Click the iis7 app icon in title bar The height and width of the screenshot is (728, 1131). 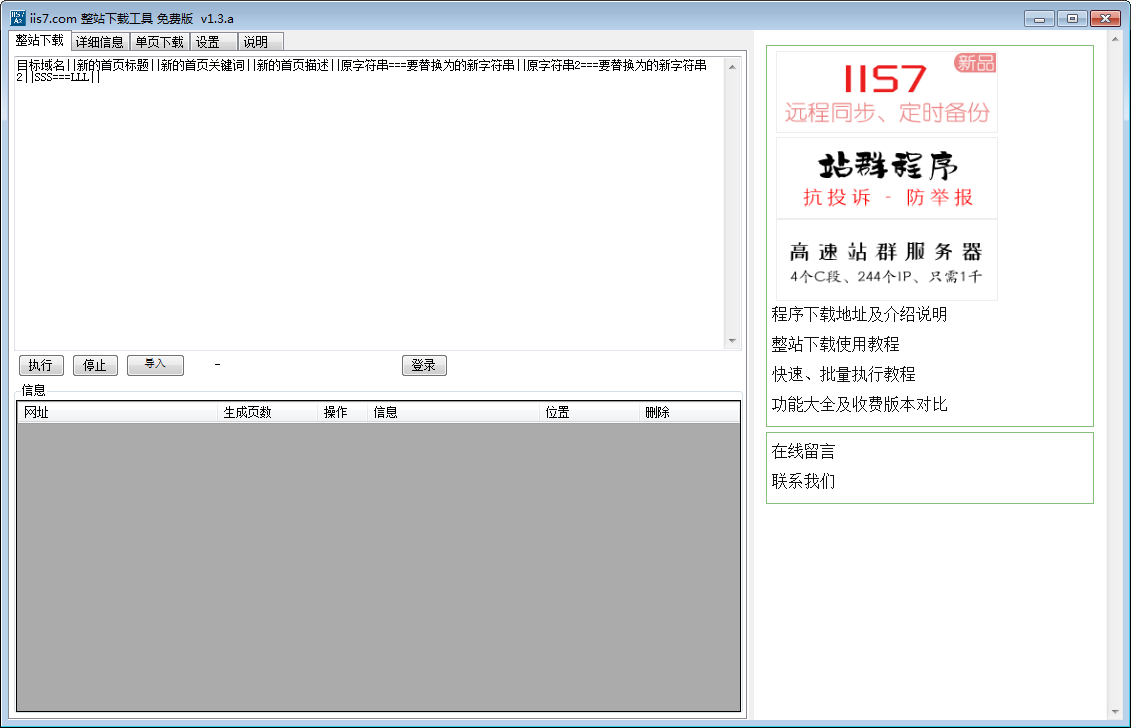pyautogui.click(x=17, y=18)
